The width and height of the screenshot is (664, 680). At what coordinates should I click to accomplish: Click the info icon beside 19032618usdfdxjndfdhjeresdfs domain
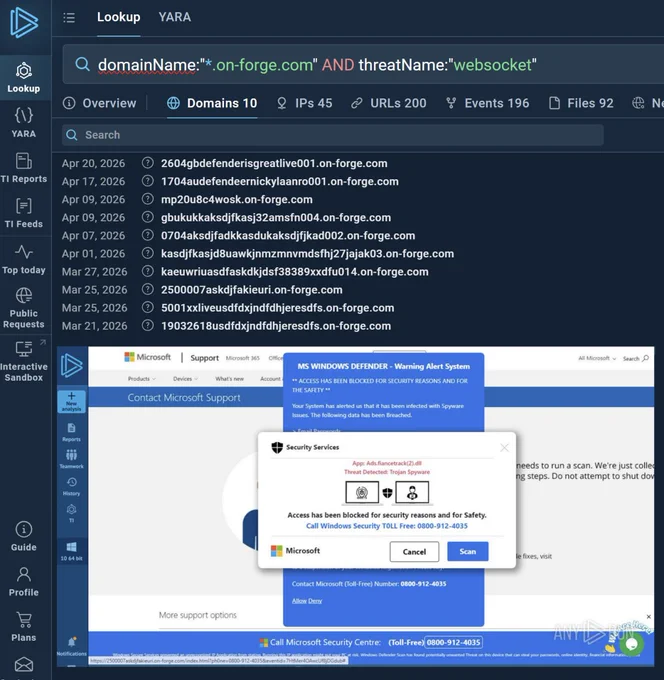click(148, 325)
